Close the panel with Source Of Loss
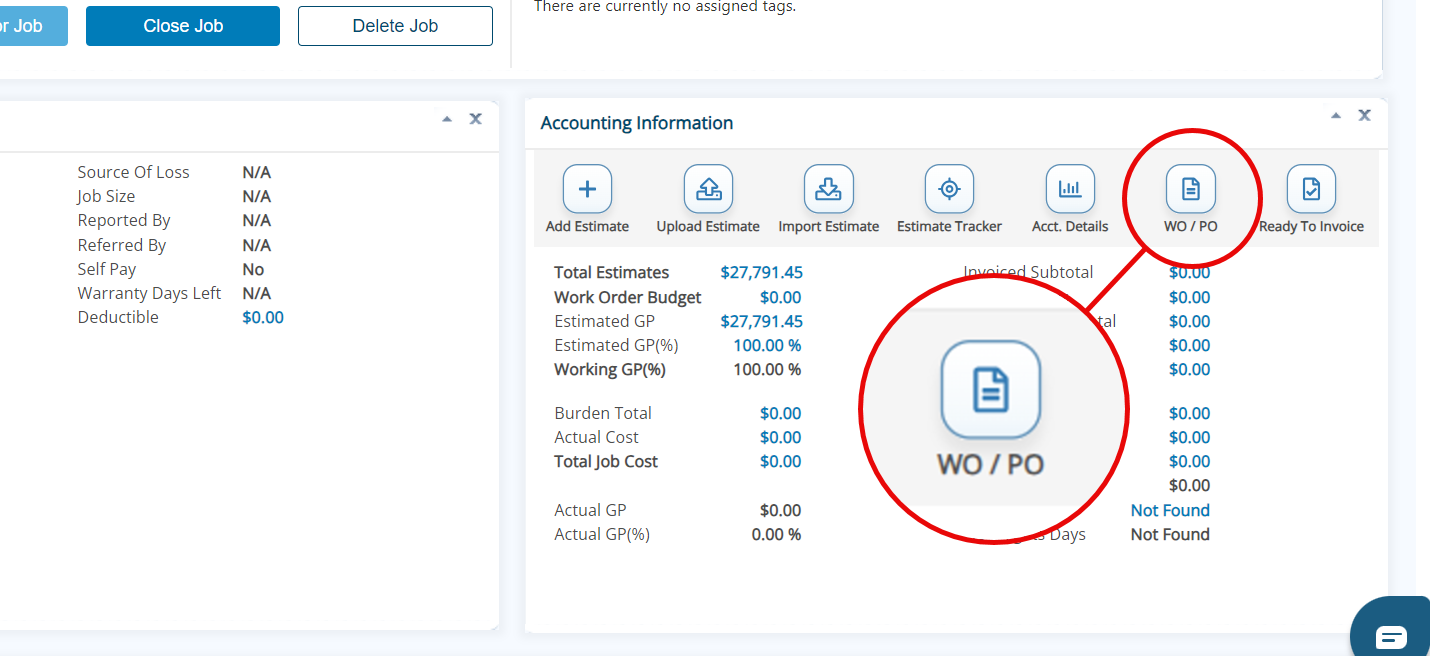This screenshot has height=656, width=1430. click(x=476, y=118)
